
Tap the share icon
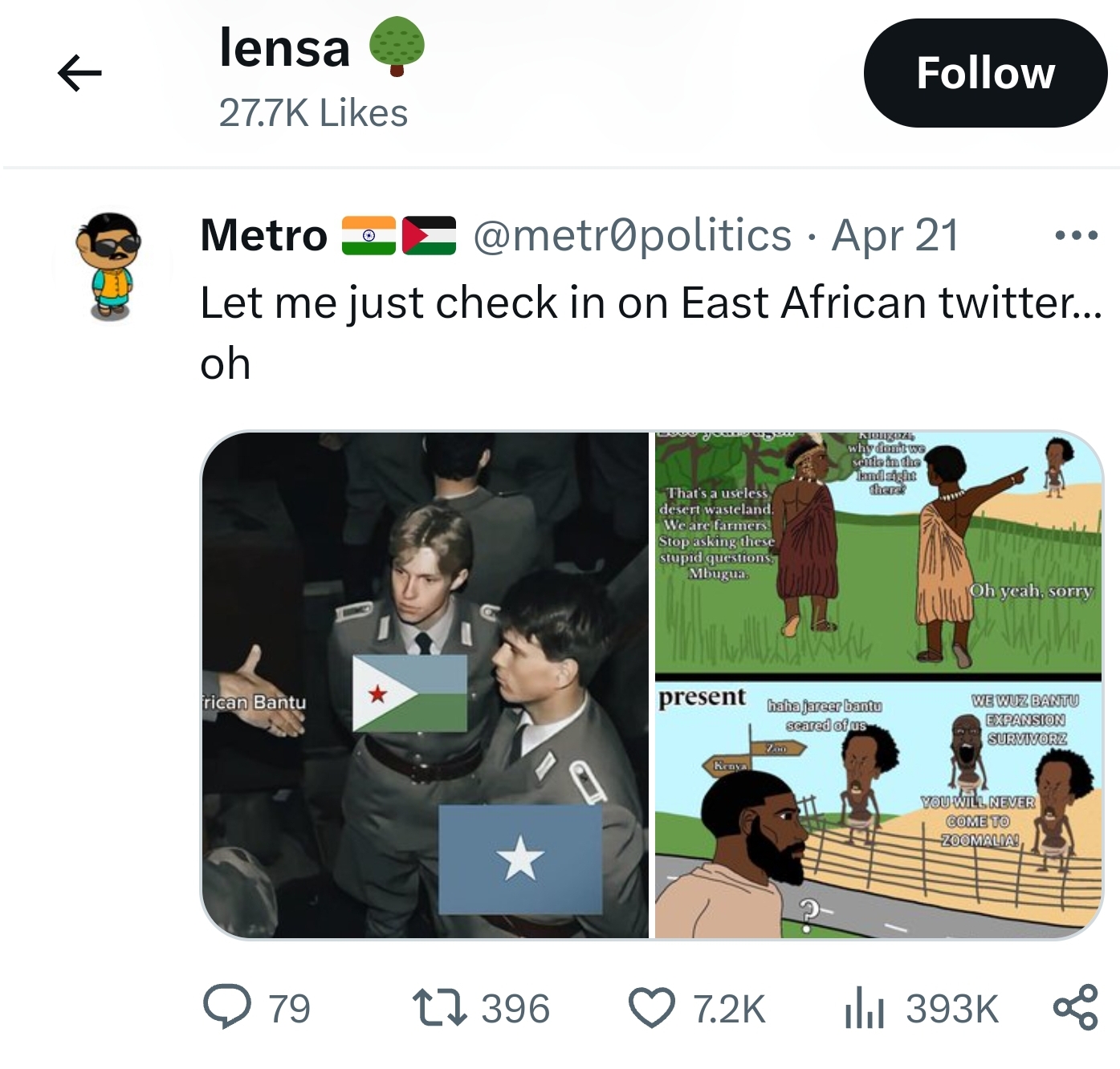click(x=1076, y=1008)
